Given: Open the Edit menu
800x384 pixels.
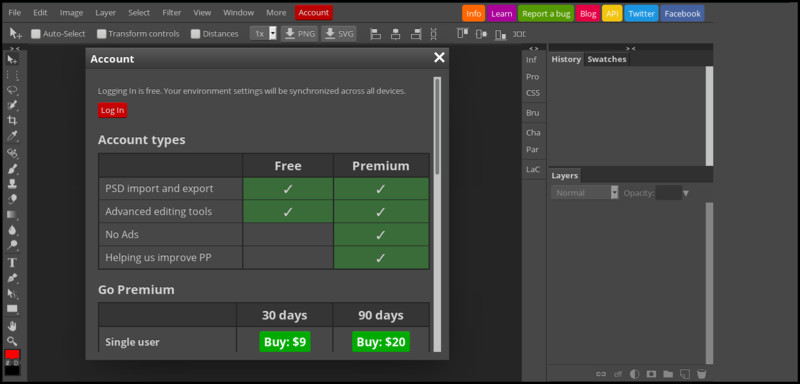Looking at the screenshot, I should point(40,13).
